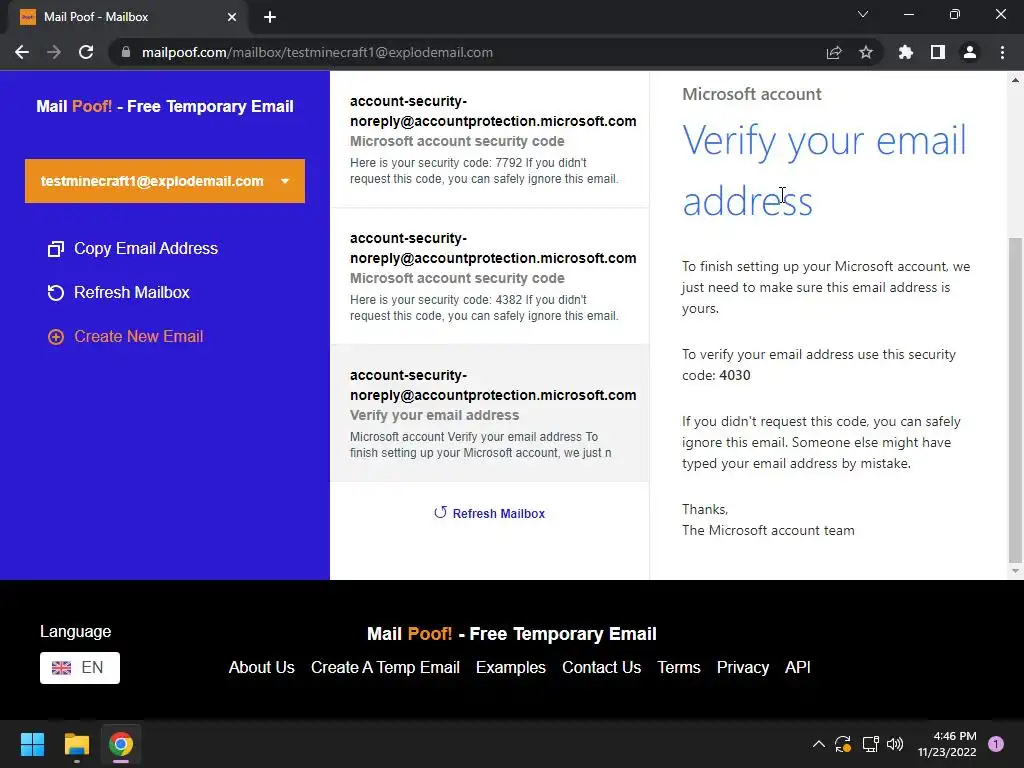Close the Mail Poof - Mailbox tab
The width and height of the screenshot is (1024, 768).
click(232, 17)
